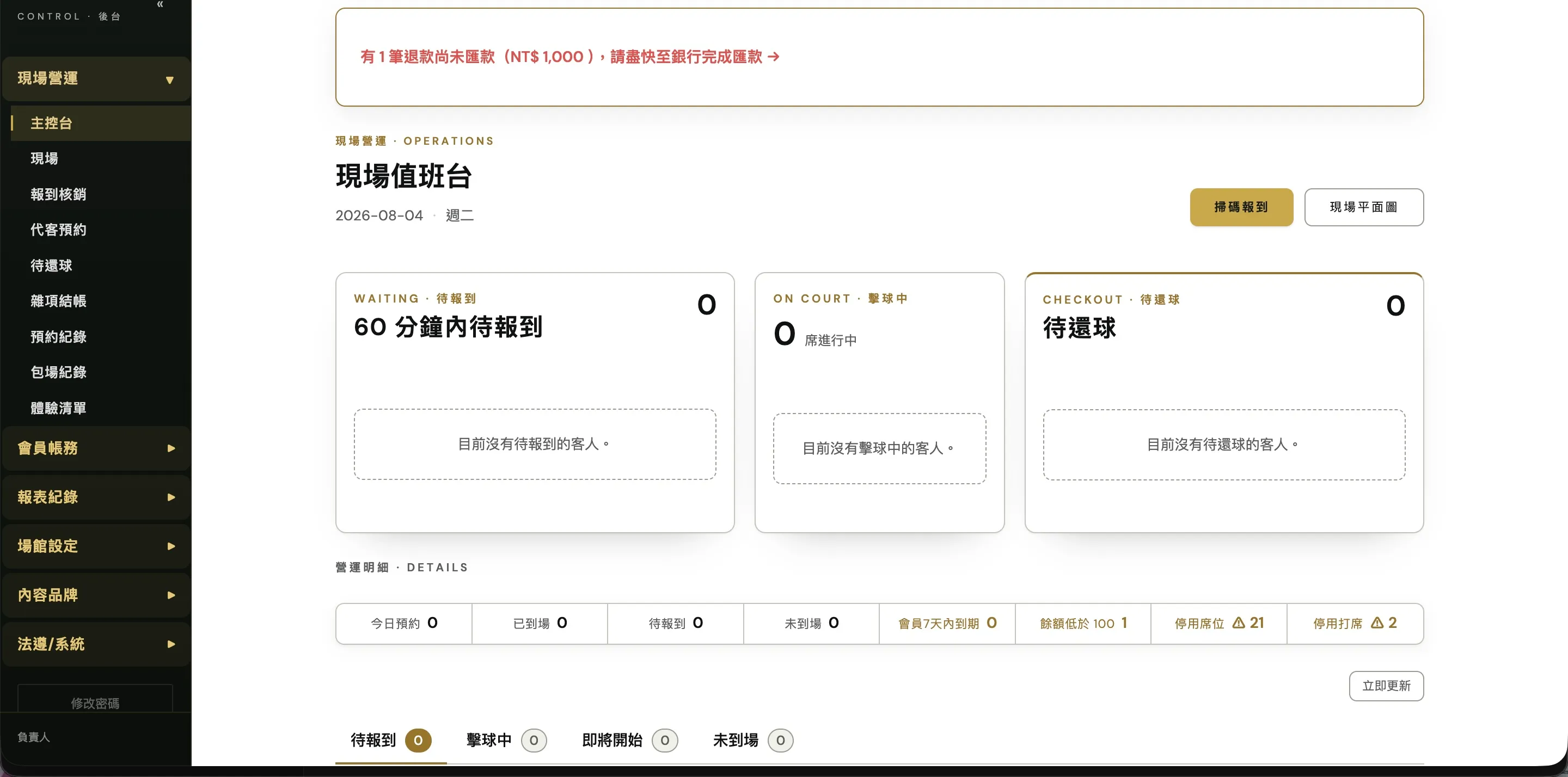Expand the 場館設定 section
Image resolution: width=1568 pixels, height=777 pixels.
click(x=96, y=546)
